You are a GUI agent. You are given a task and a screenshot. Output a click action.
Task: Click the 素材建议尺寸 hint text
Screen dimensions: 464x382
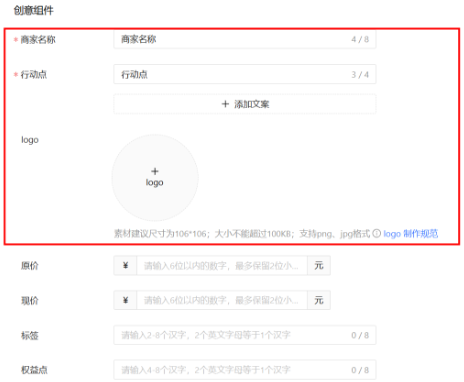coord(242,234)
